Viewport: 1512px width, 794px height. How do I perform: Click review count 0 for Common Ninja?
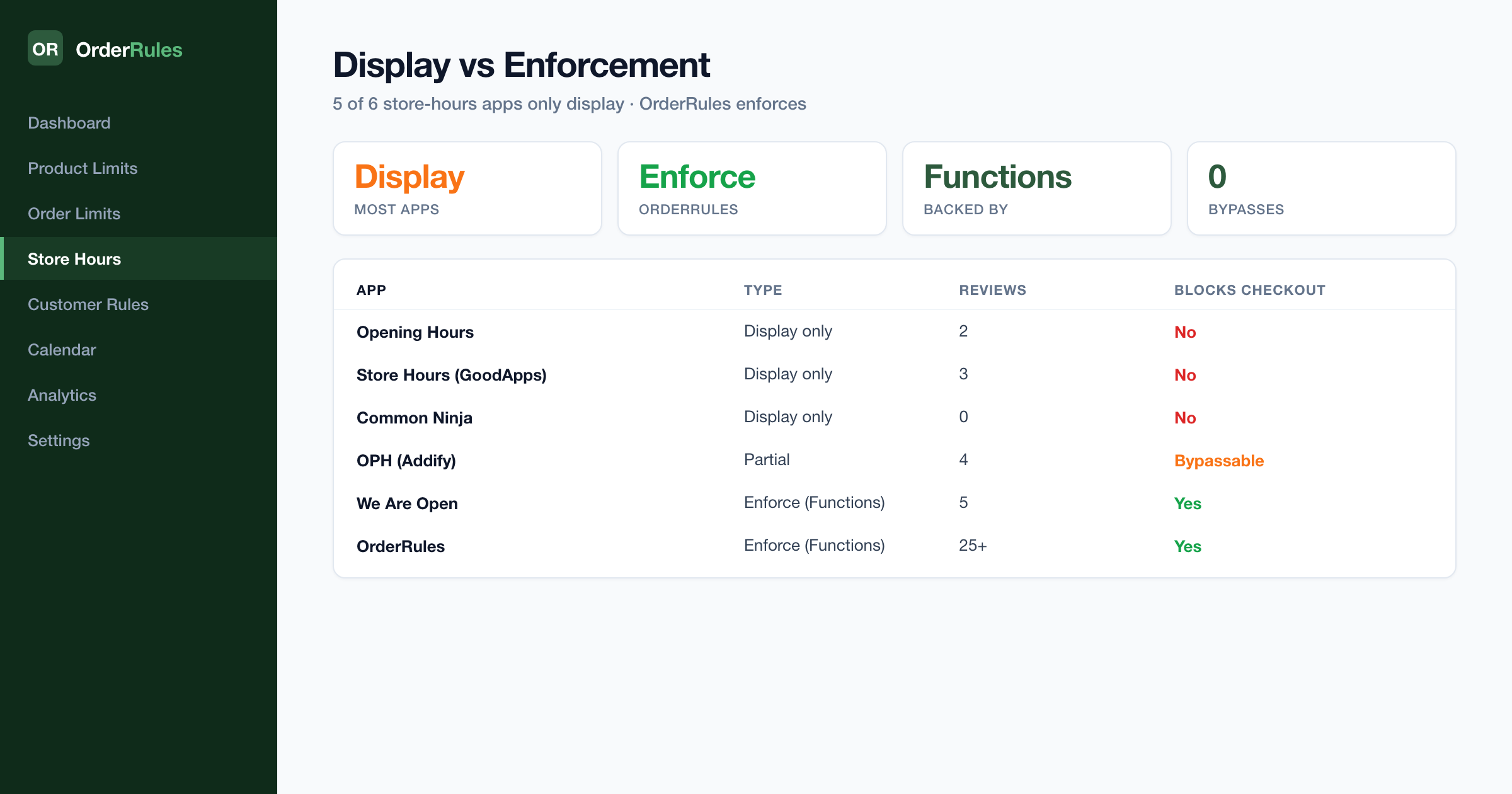963,417
